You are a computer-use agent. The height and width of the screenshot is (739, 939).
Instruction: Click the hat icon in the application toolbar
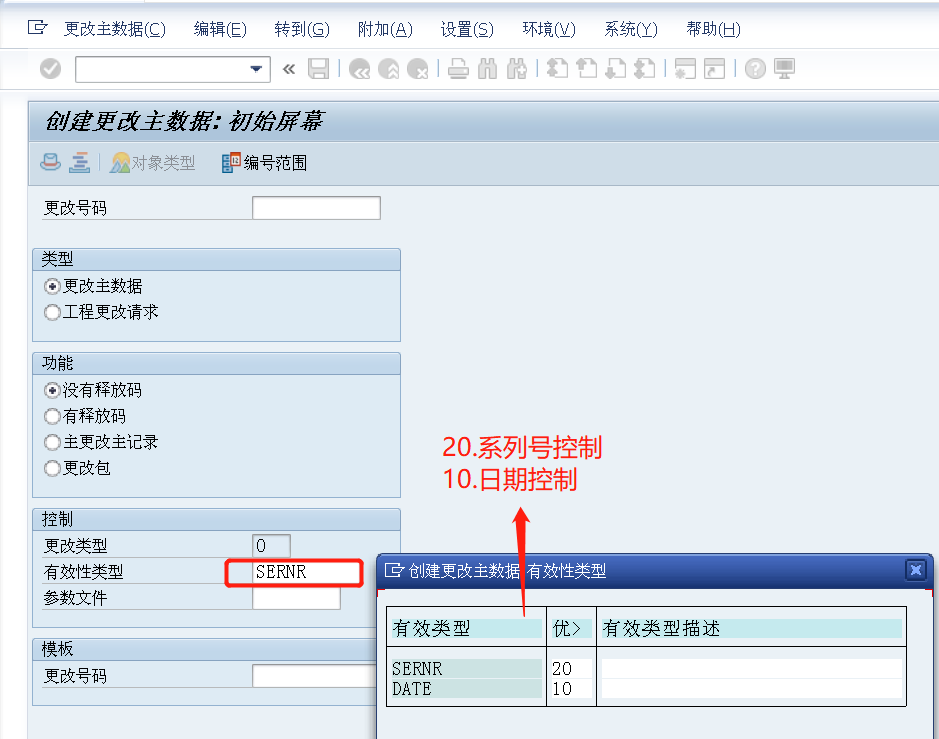pyautogui.click(x=50, y=162)
